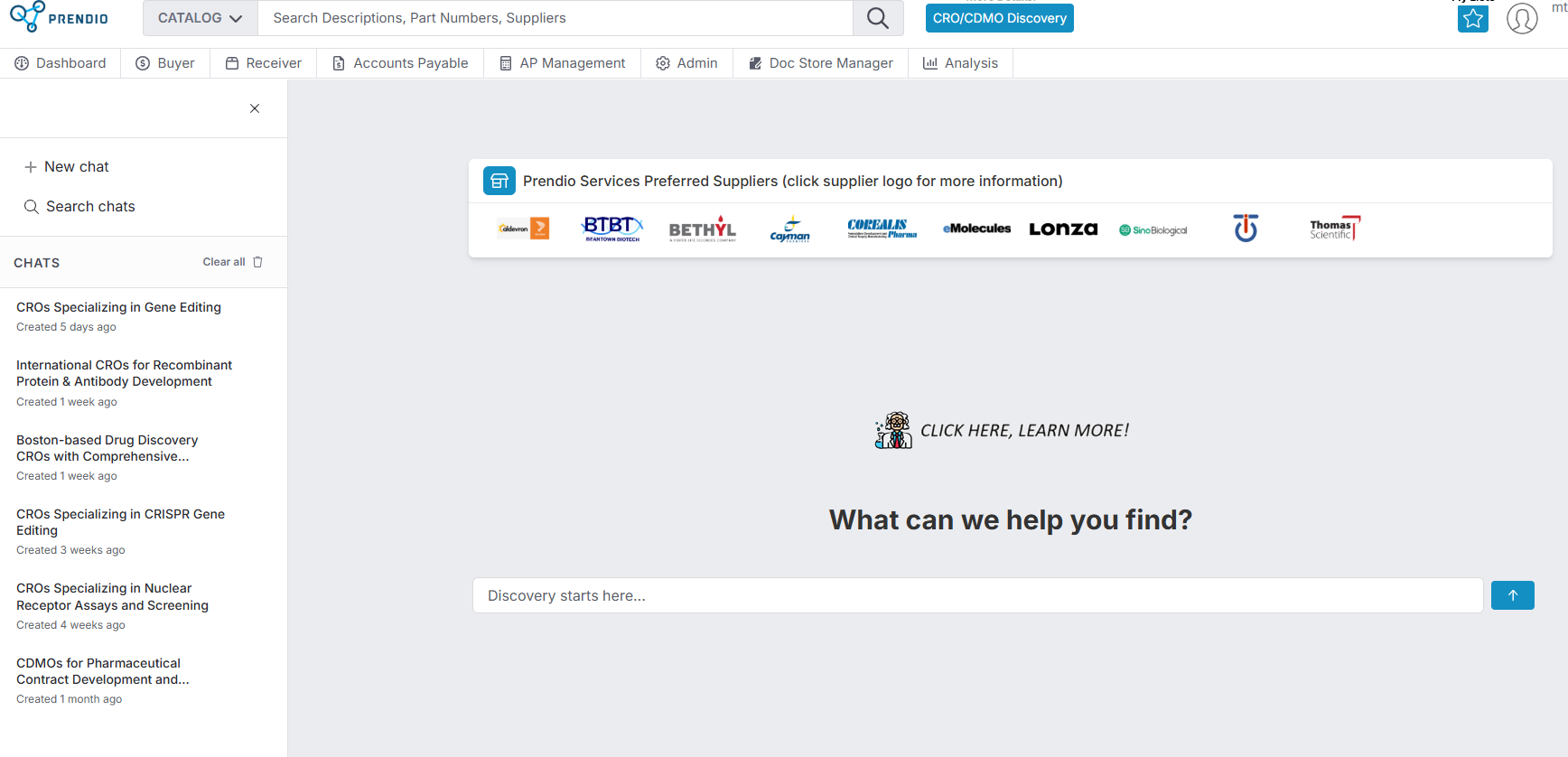Open the CROs Specializing in Gene Editing chat
This screenshot has width=1568, height=757.
pos(118,308)
